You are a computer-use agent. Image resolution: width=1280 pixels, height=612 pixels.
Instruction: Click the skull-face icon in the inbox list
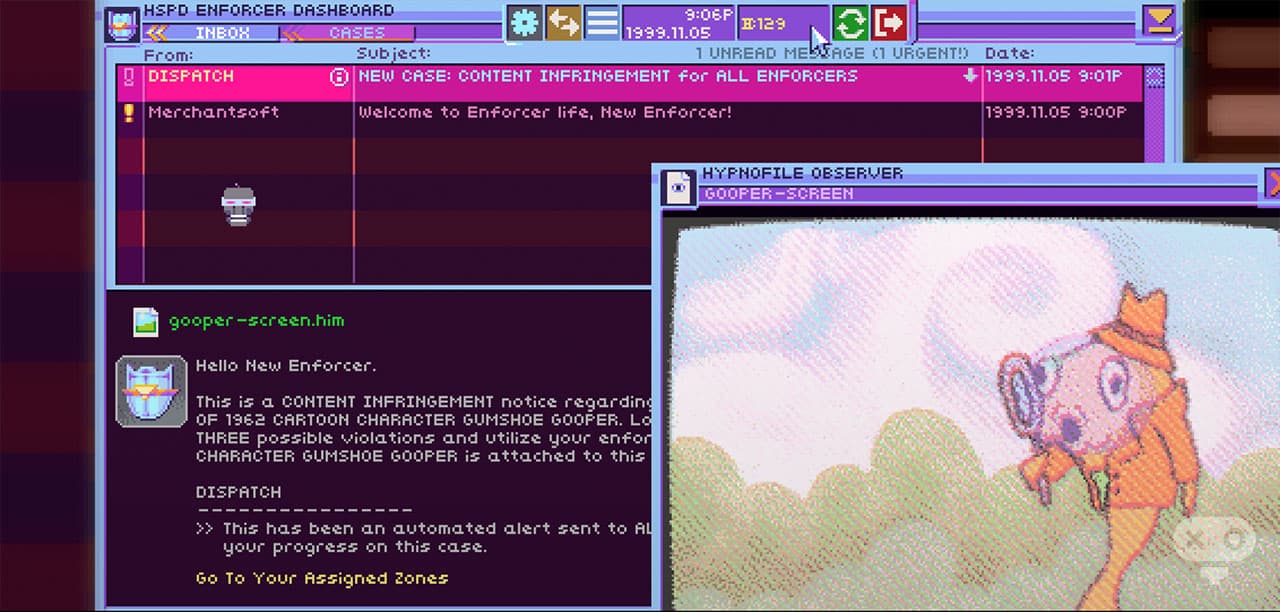pyautogui.click(x=238, y=206)
